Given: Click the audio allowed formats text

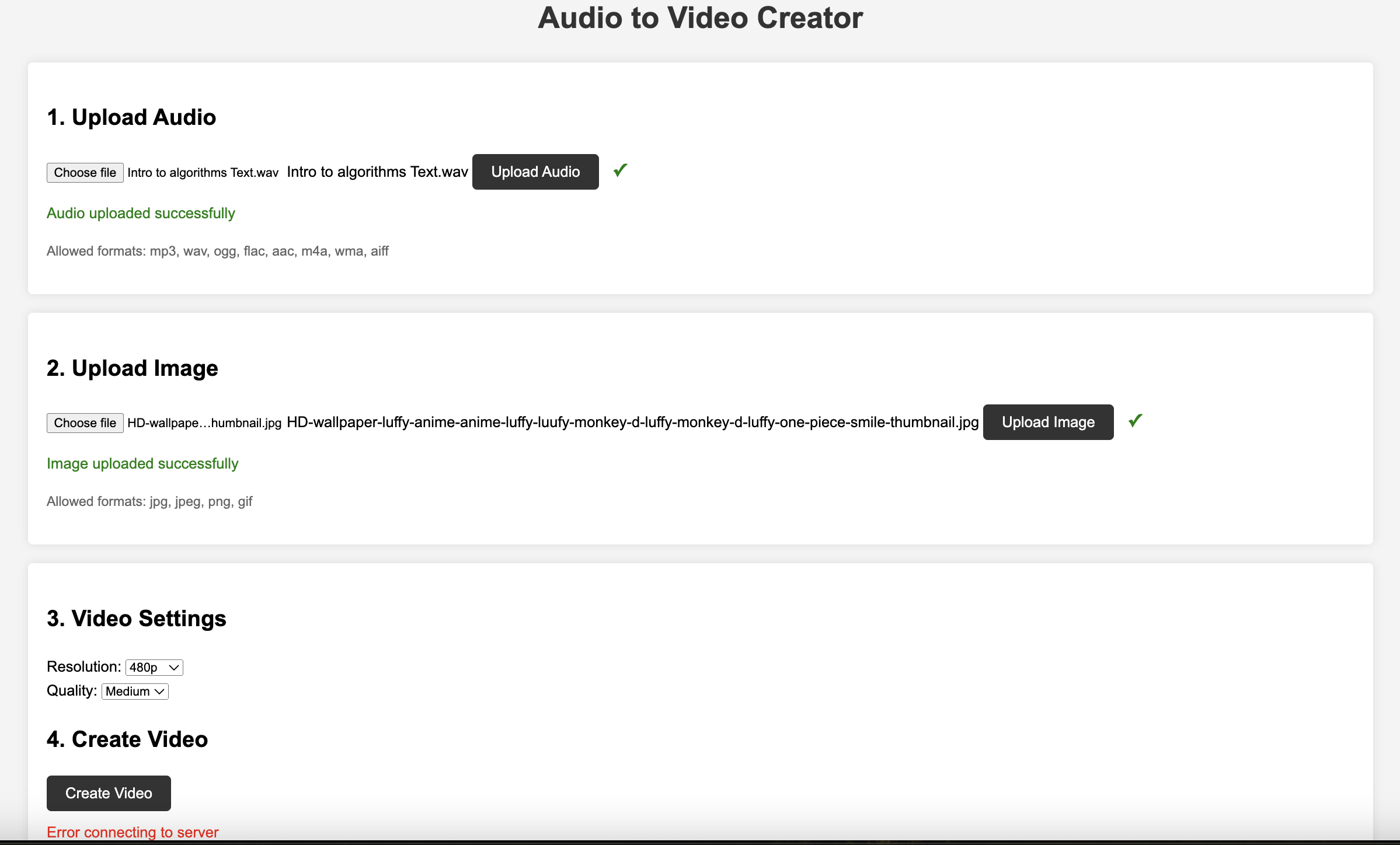Looking at the screenshot, I should 218,251.
